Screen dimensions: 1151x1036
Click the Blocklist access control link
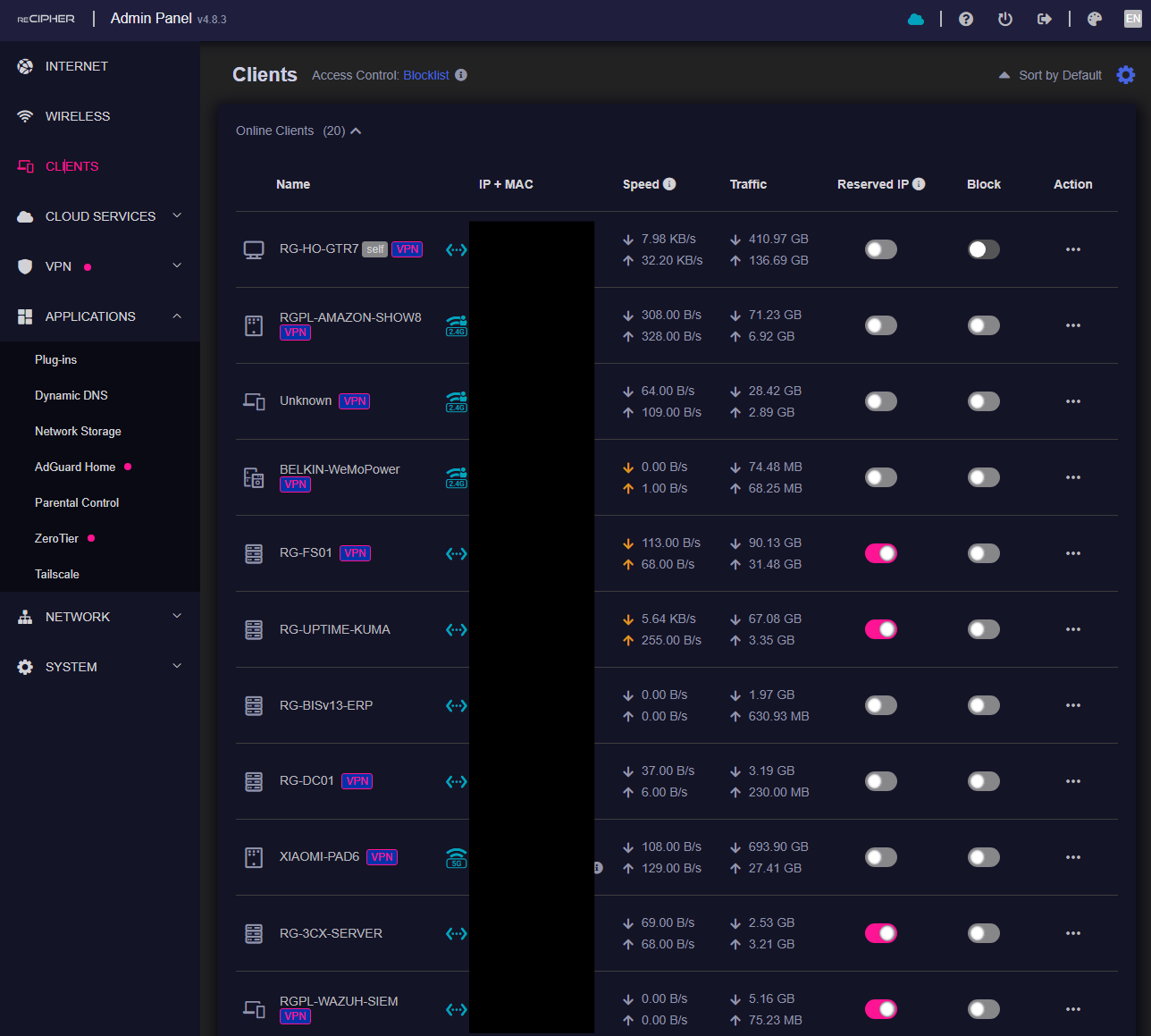426,75
